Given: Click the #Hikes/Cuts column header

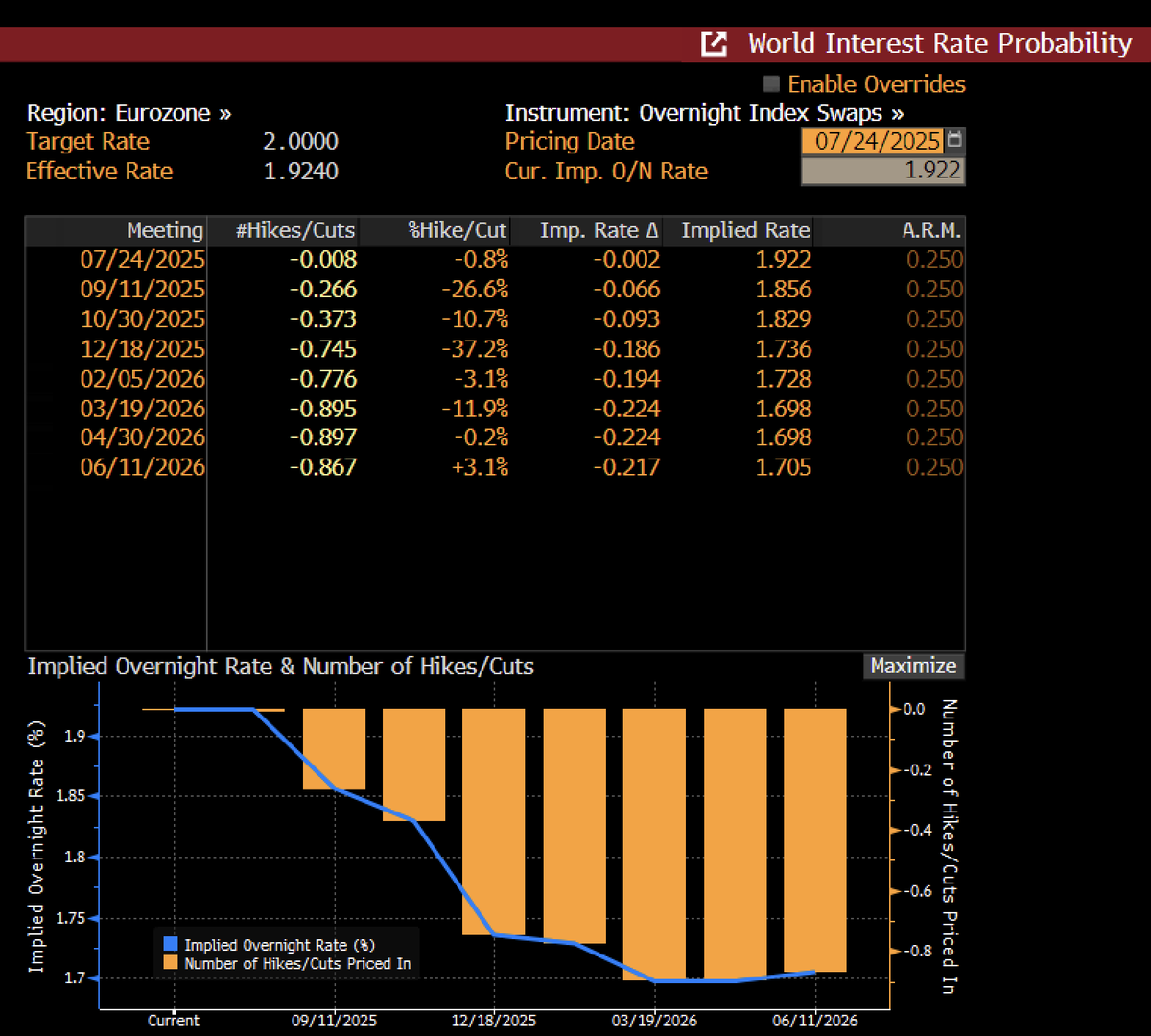Looking at the screenshot, I should (294, 230).
